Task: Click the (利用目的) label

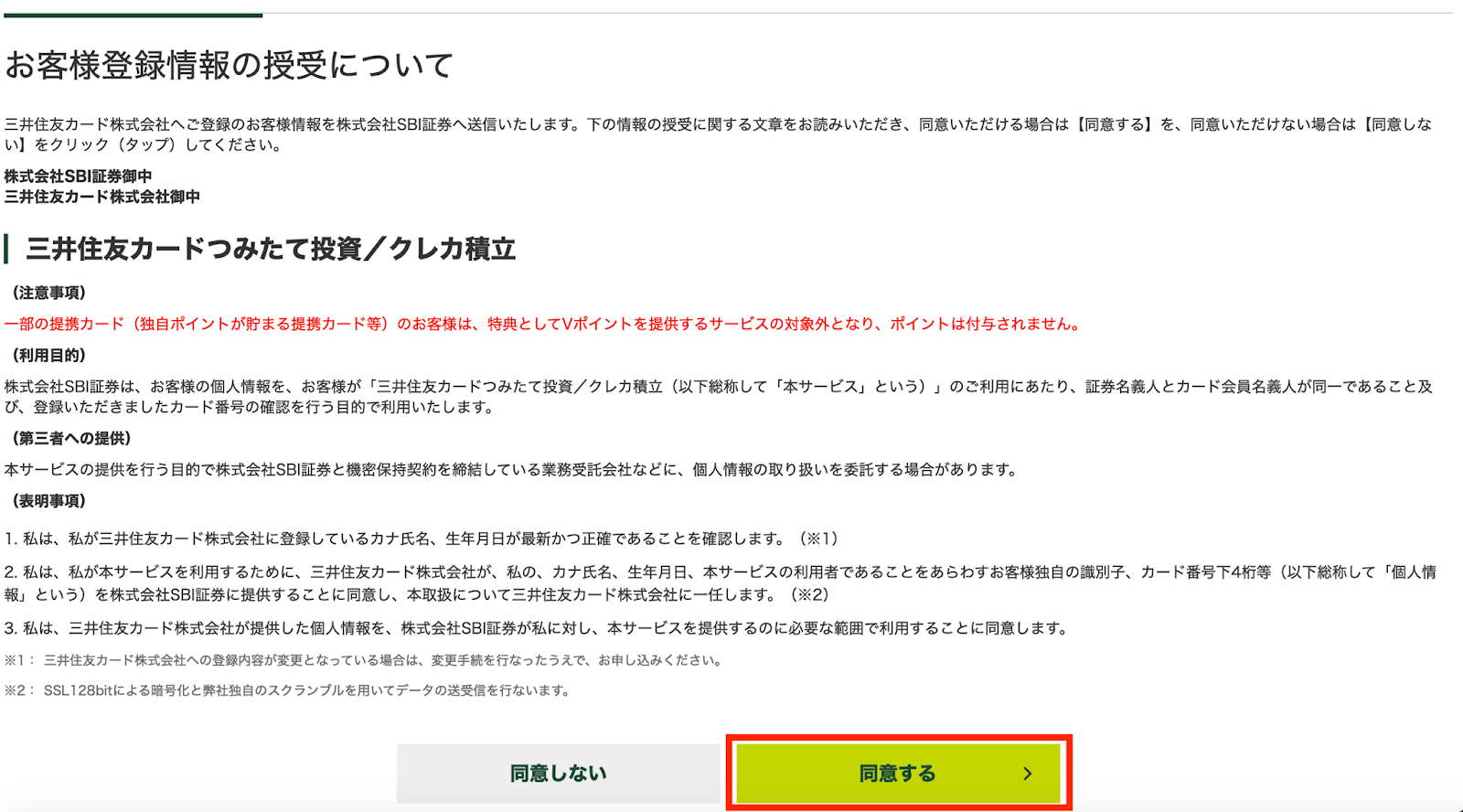Action: 48,355
